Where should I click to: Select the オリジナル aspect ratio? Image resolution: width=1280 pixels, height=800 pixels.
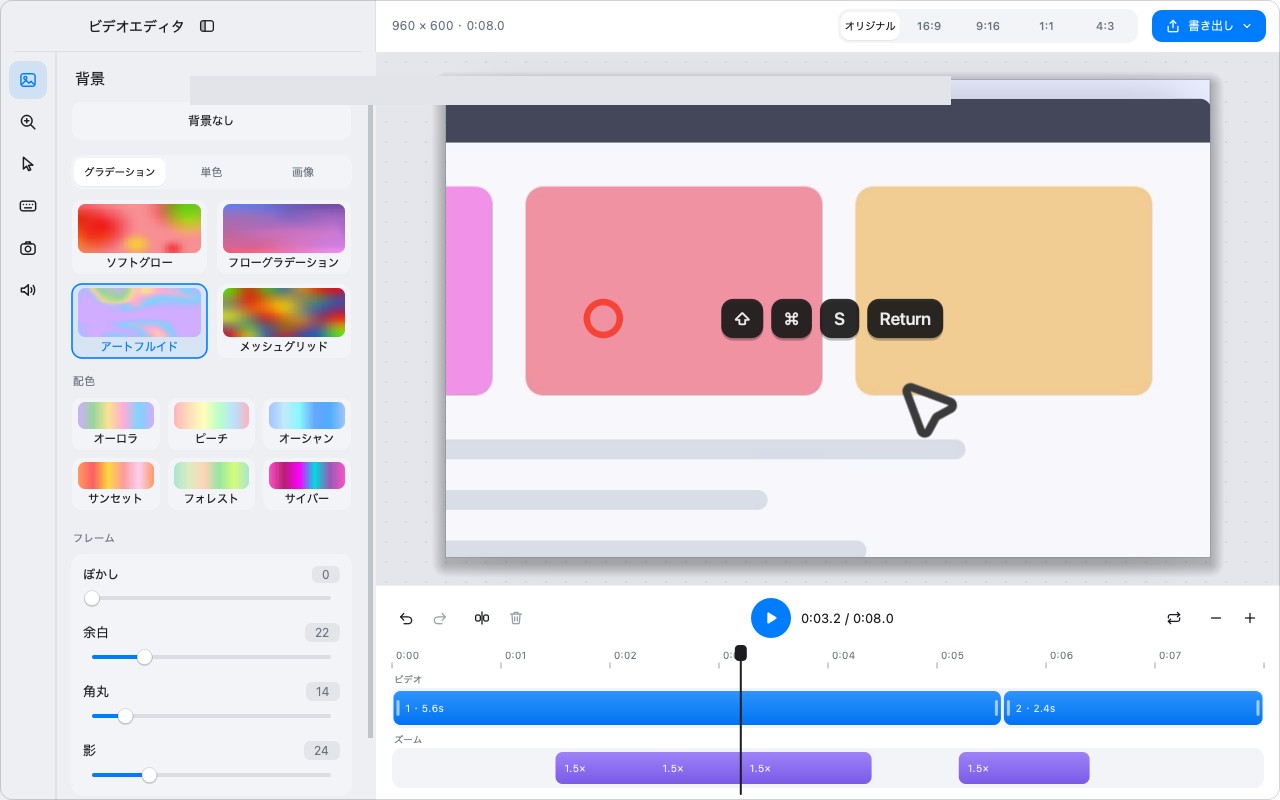tap(870, 26)
